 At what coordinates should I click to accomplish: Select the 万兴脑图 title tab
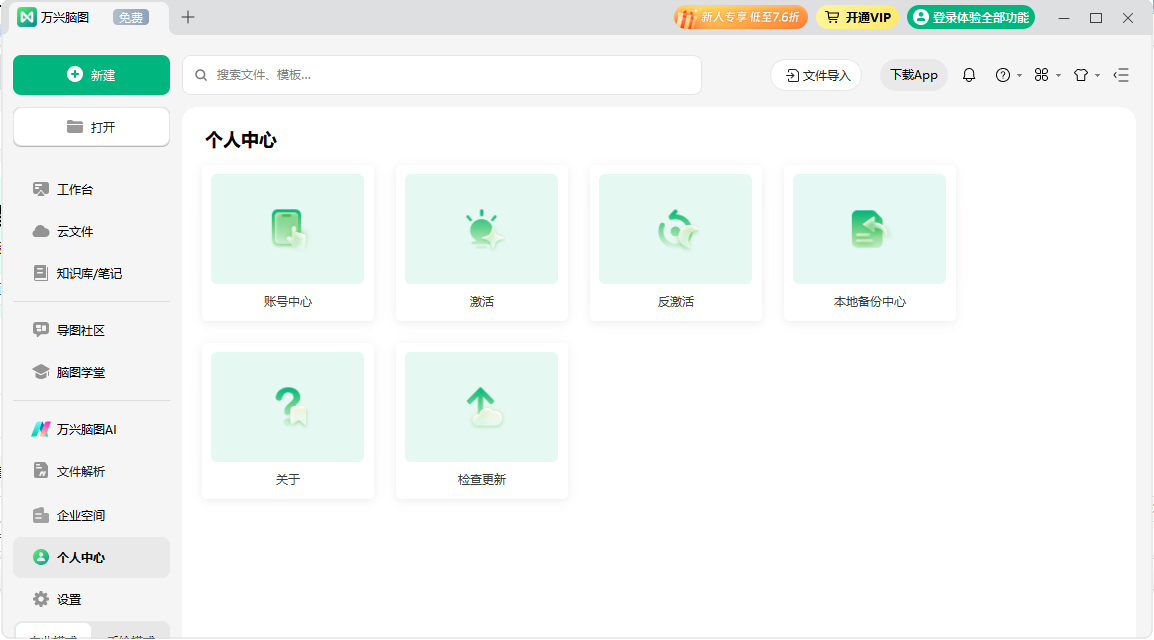pos(88,17)
